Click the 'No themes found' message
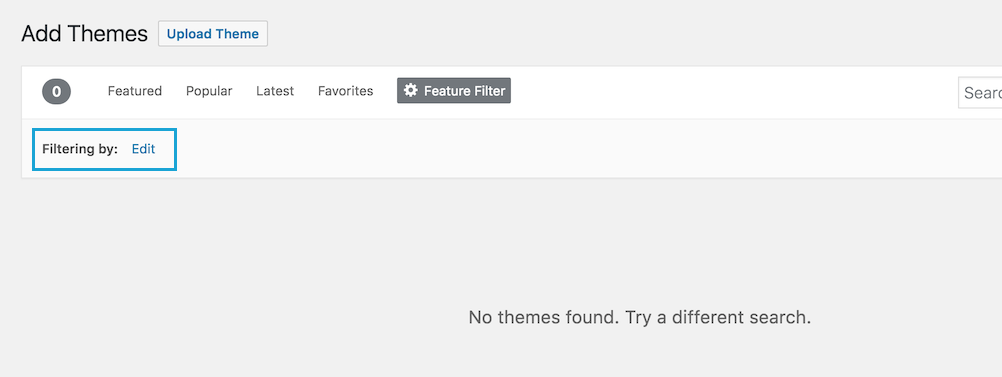The image size is (1002, 377). click(x=640, y=317)
